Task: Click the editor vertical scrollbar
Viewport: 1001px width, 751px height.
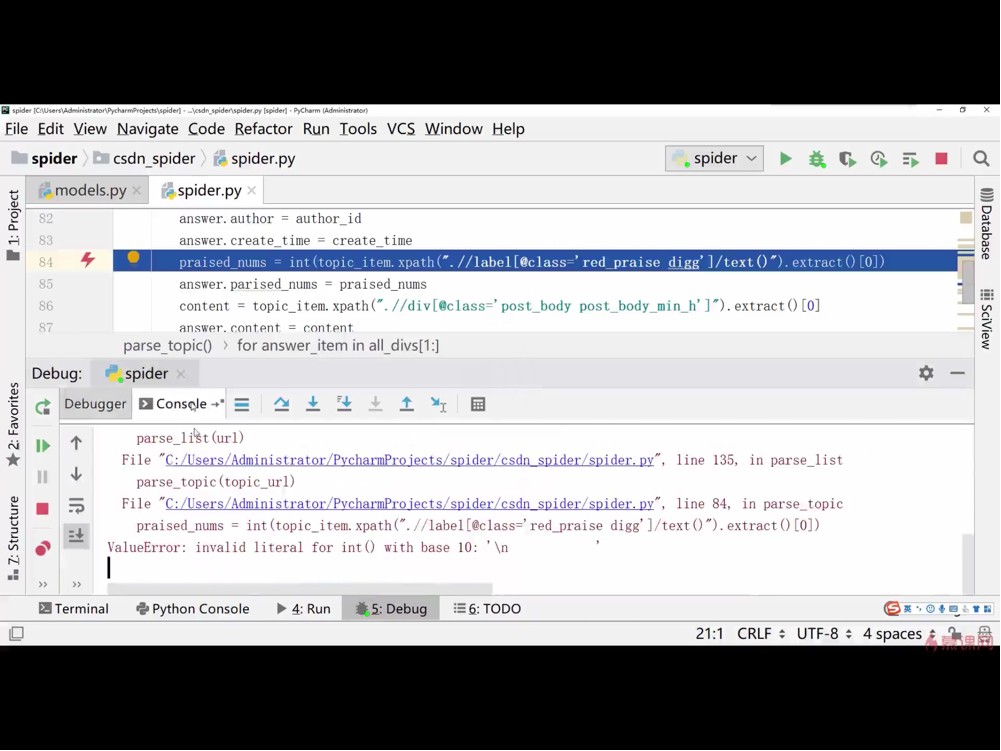Action: point(966,281)
